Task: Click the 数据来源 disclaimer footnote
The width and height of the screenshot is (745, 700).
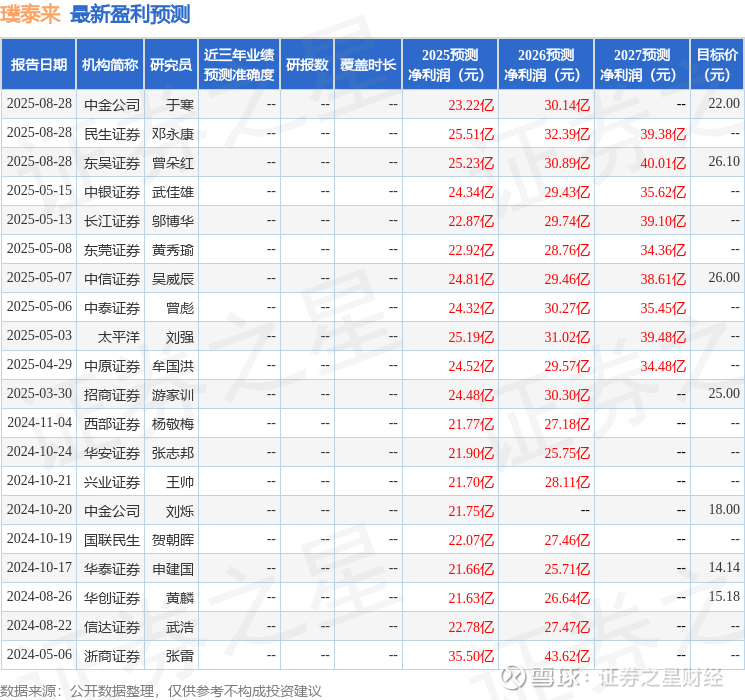Action: pyautogui.click(x=161, y=690)
